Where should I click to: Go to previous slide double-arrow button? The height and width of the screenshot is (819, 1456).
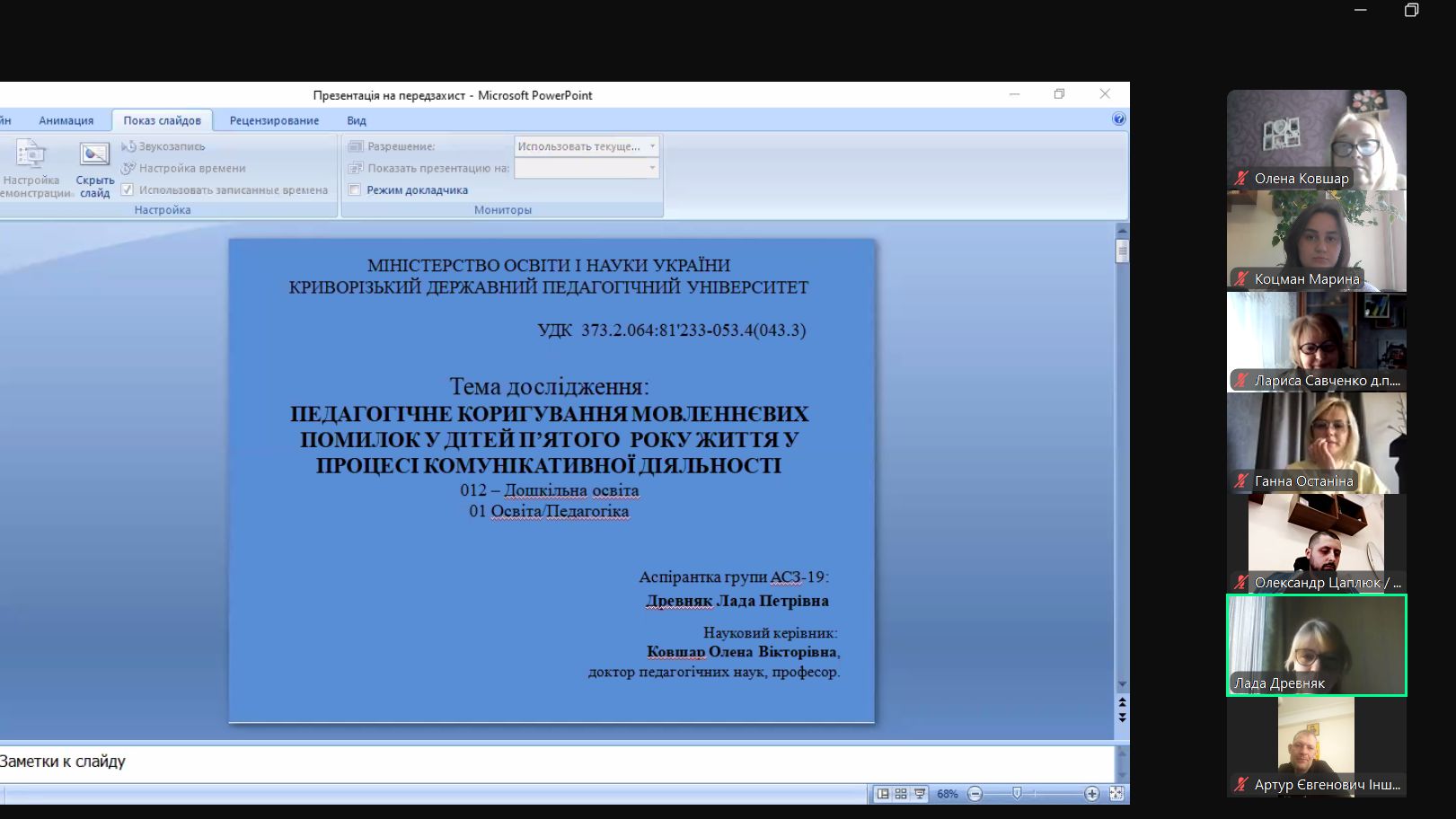[1122, 702]
